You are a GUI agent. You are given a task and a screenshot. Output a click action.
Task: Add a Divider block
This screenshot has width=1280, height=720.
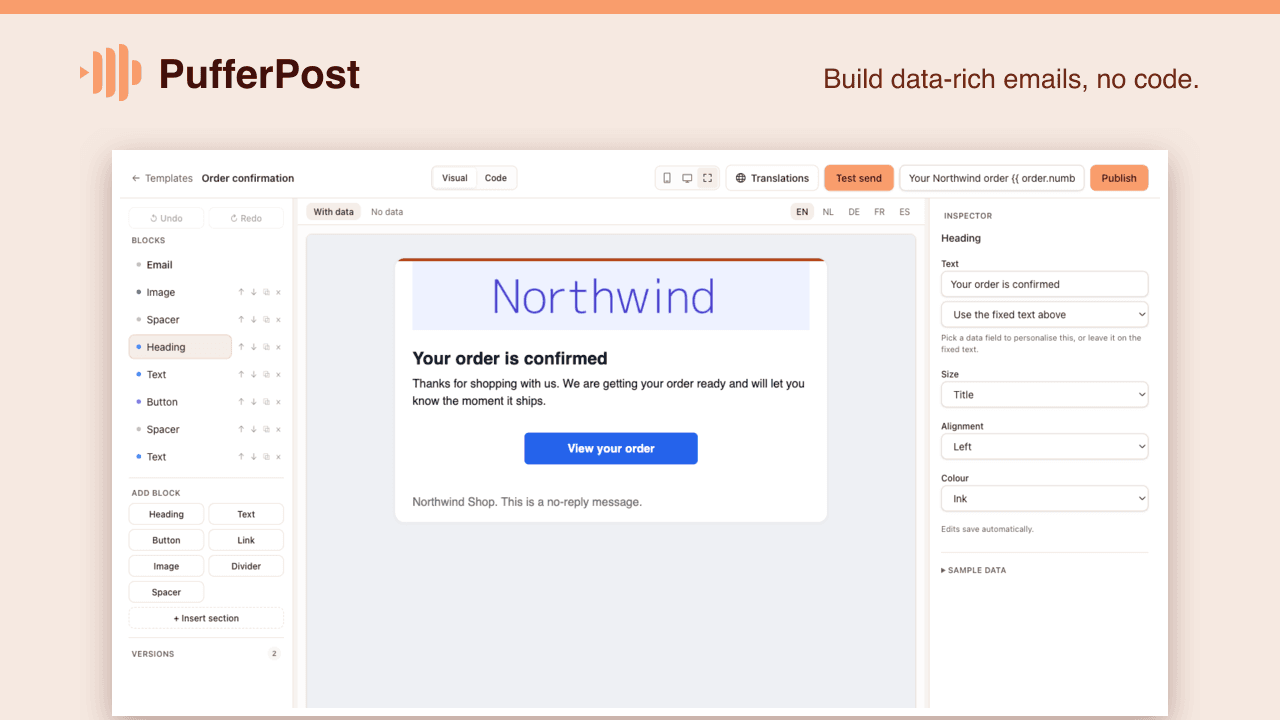click(246, 566)
